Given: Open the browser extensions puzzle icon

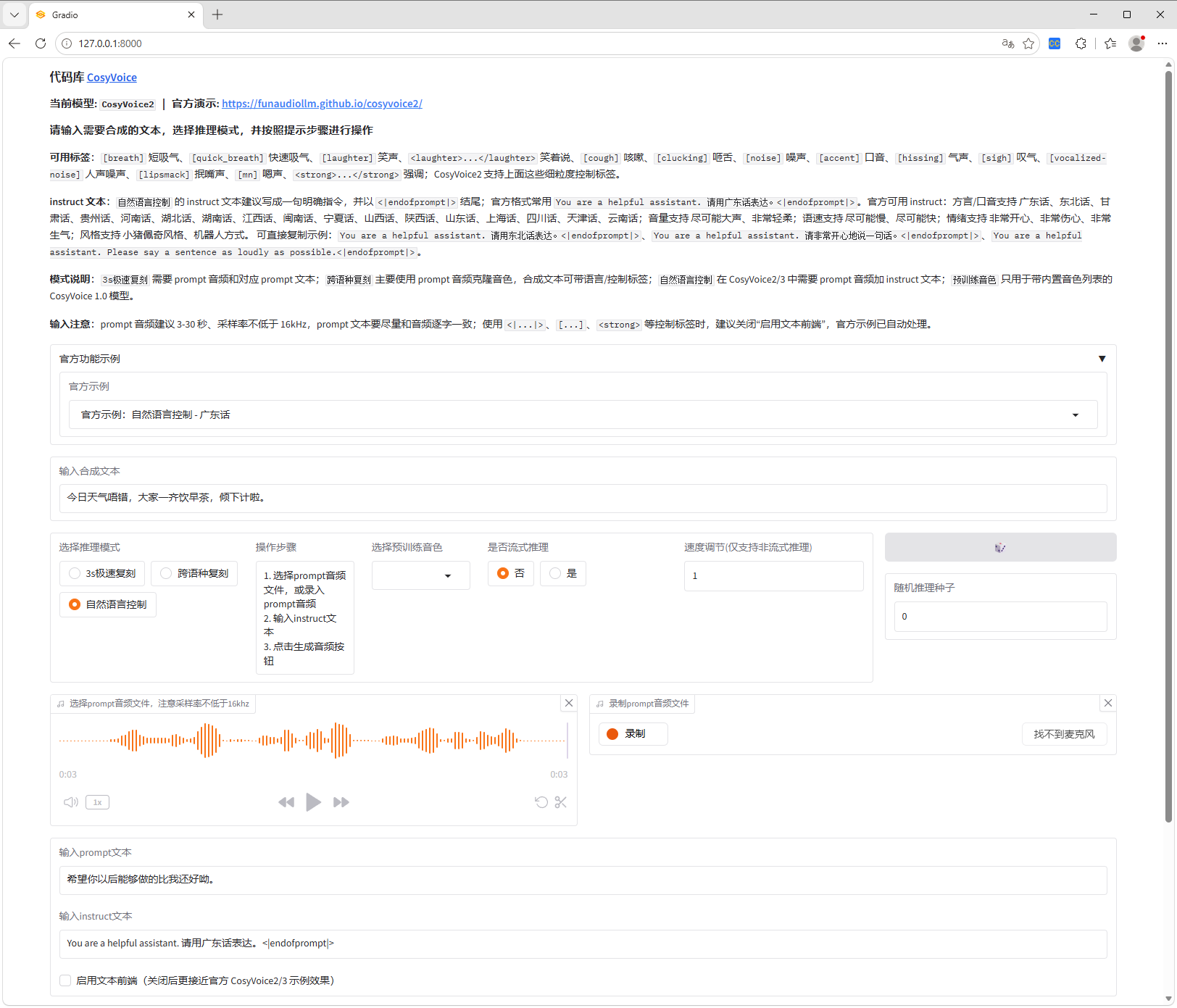Looking at the screenshot, I should pyautogui.click(x=1081, y=43).
